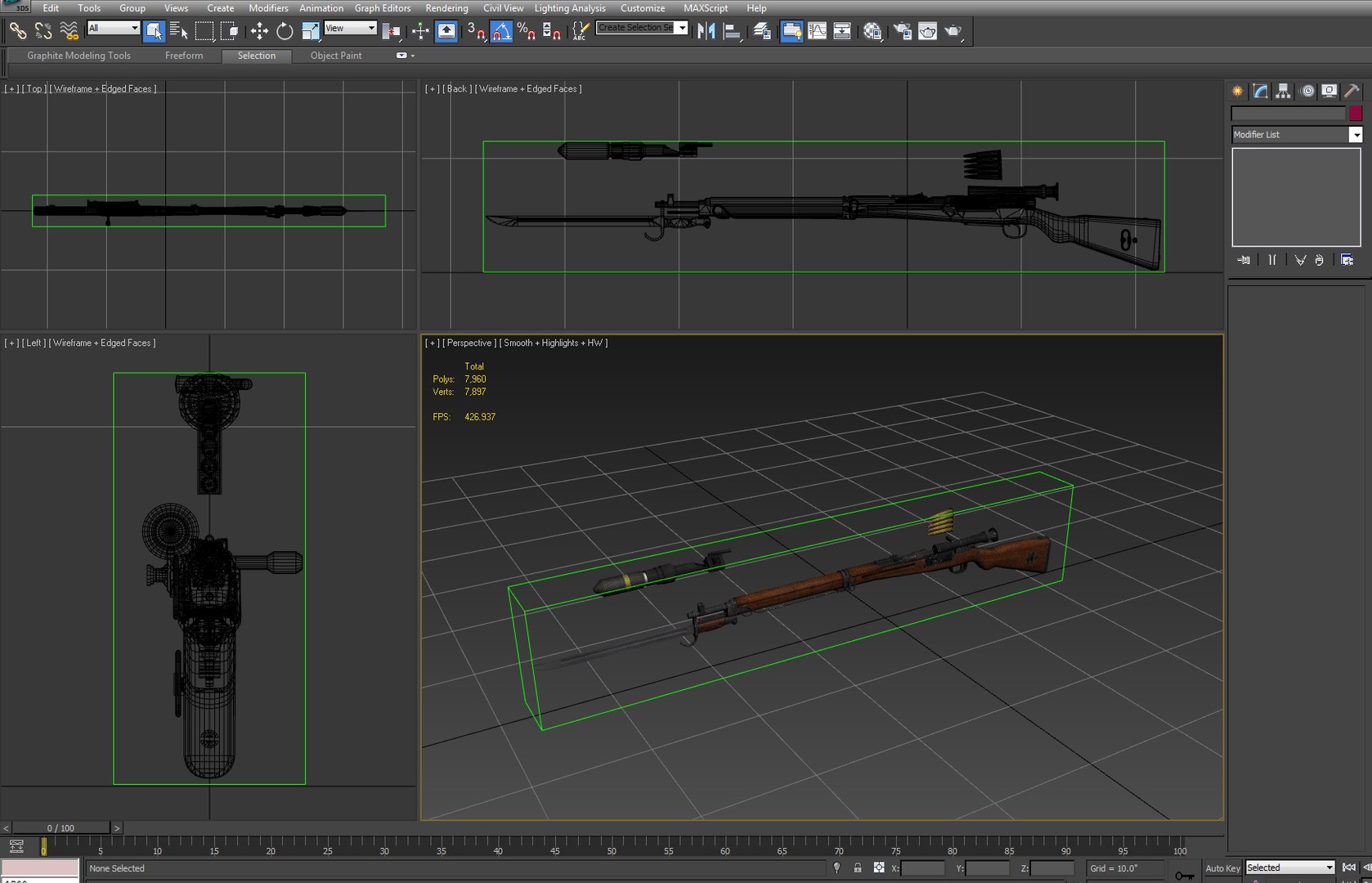The height and width of the screenshot is (883, 1372).
Task: Activate the Select and Move tool
Action: (259, 31)
